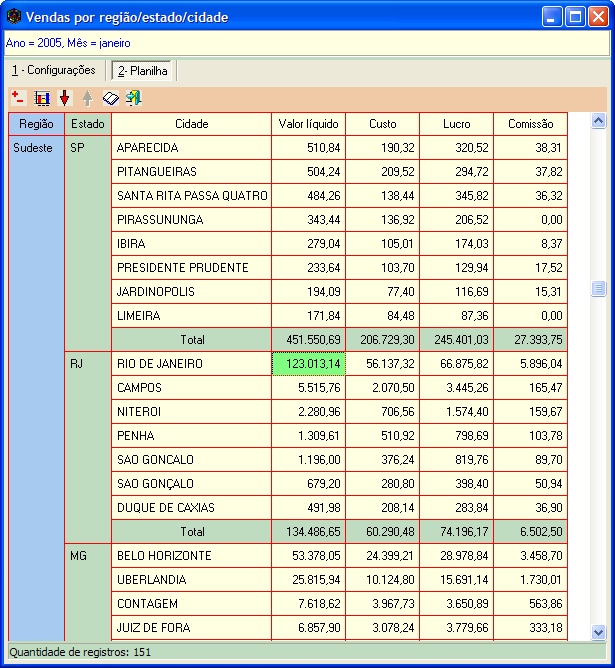This screenshot has height=668, width=615.
Task: Click the open book icon in toolbar
Action: coord(111,98)
